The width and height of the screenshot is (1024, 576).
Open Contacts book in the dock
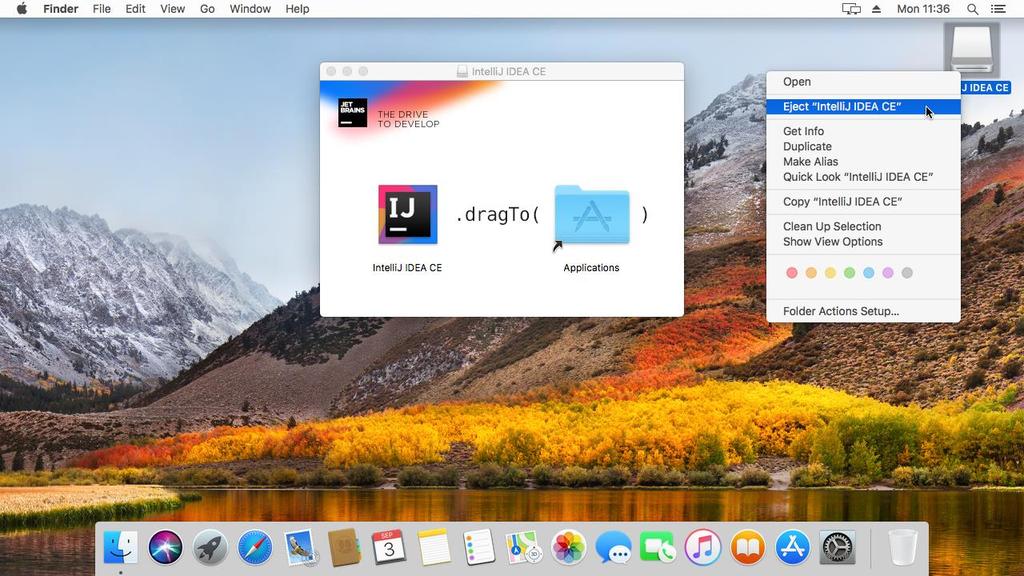tap(344, 547)
